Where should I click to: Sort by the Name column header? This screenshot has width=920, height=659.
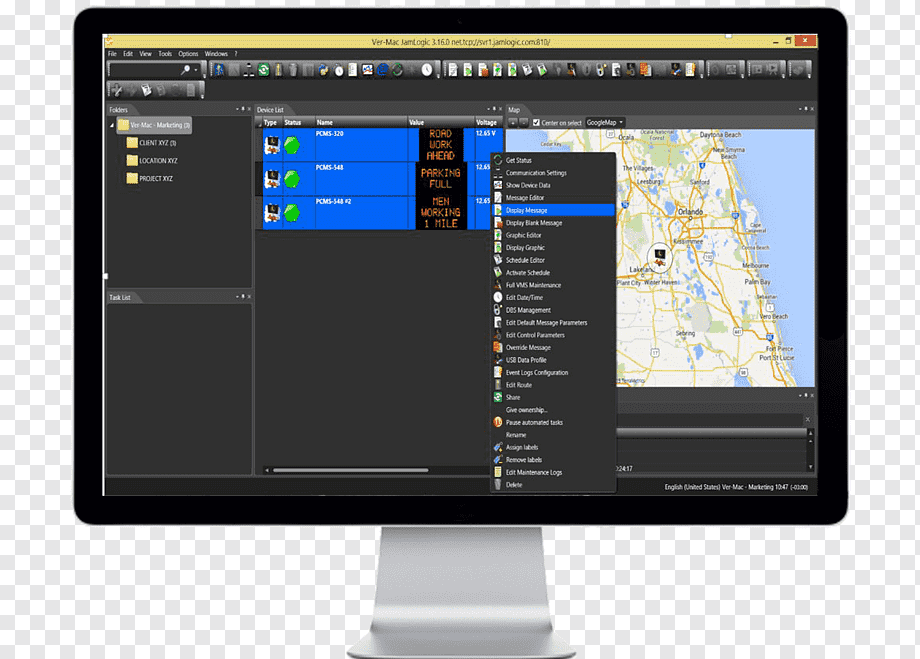click(x=361, y=122)
